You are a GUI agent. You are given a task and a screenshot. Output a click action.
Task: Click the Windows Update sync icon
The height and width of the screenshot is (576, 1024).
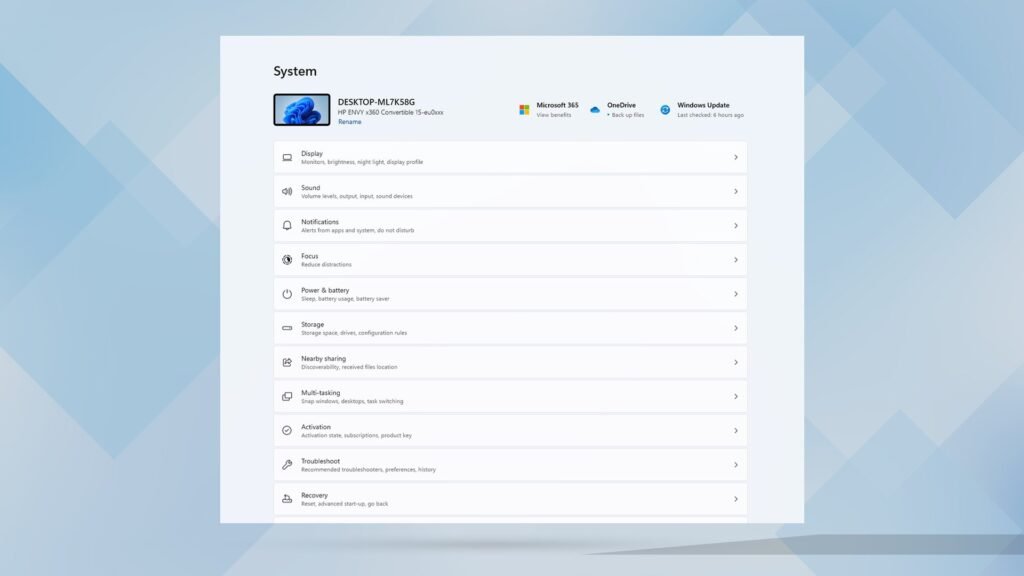pyautogui.click(x=665, y=109)
